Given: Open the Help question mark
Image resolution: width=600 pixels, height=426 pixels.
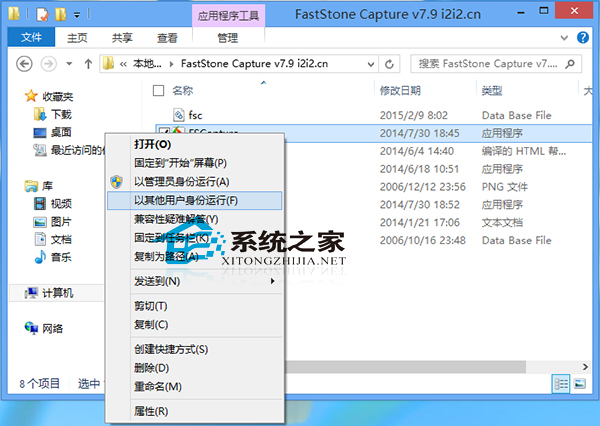Looking at the screenshot, I should pos(583,38).
